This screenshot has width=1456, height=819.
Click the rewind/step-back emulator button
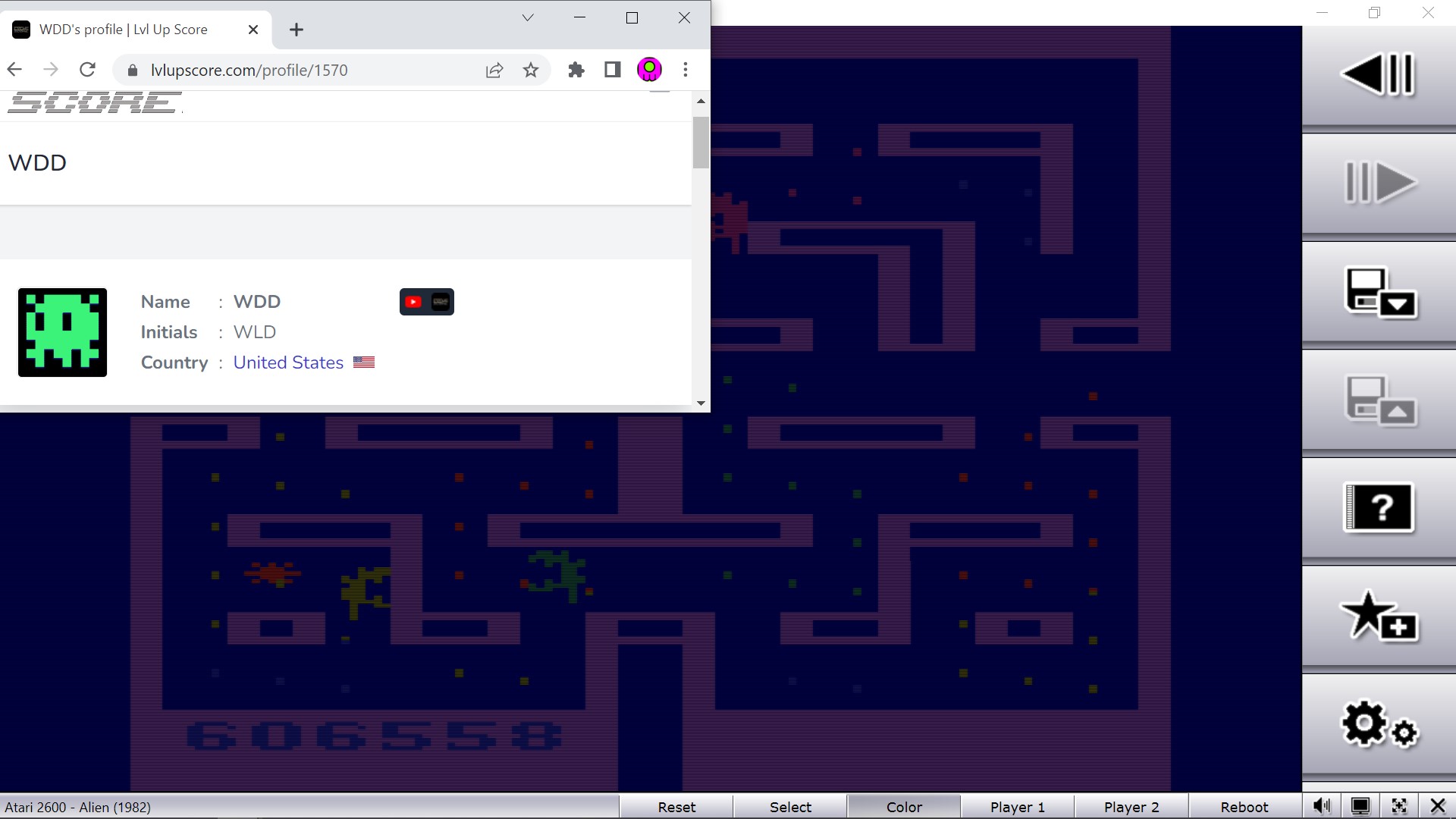pos(1379,74)
